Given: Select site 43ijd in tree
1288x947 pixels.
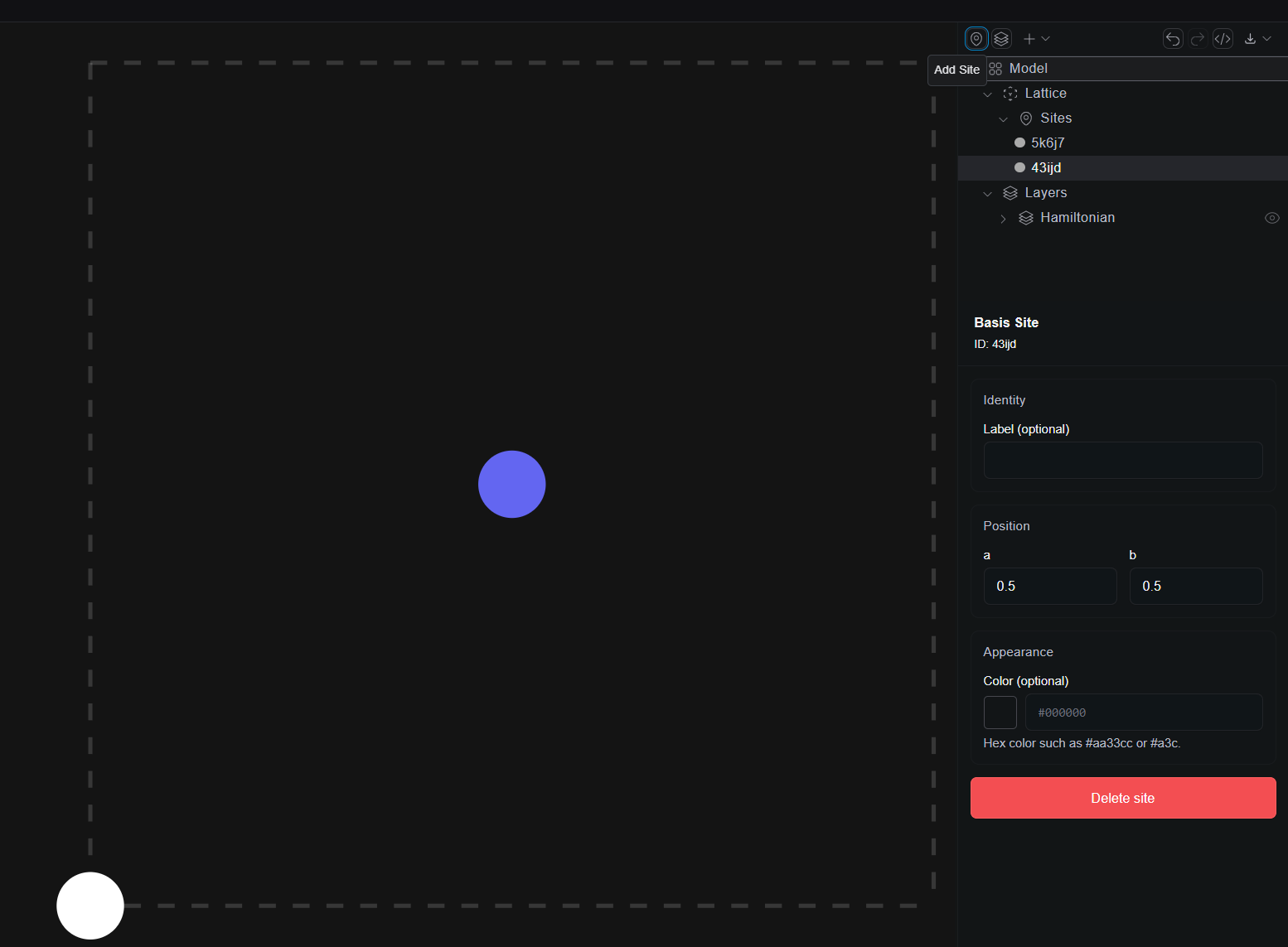Looking at the screenshot, I should 1123,168.
